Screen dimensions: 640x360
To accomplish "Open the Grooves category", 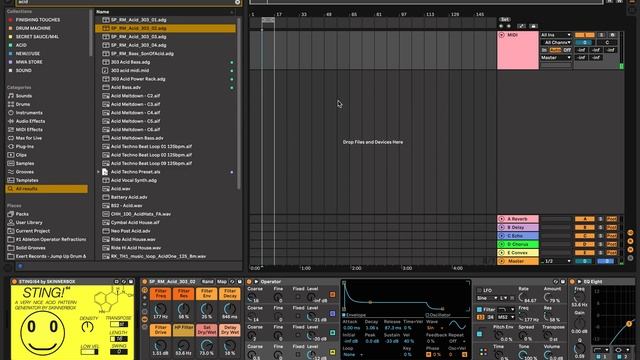I will click(x=24, y=172).
